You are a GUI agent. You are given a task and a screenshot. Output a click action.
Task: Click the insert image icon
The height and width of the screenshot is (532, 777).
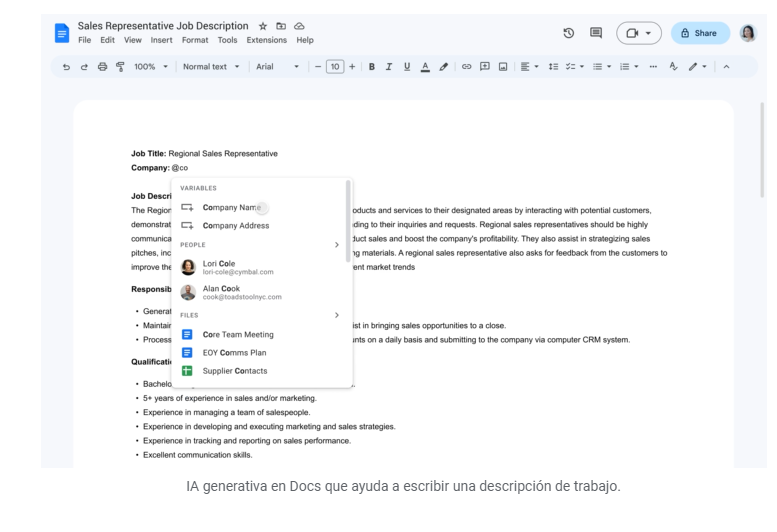tap(503, 67)
